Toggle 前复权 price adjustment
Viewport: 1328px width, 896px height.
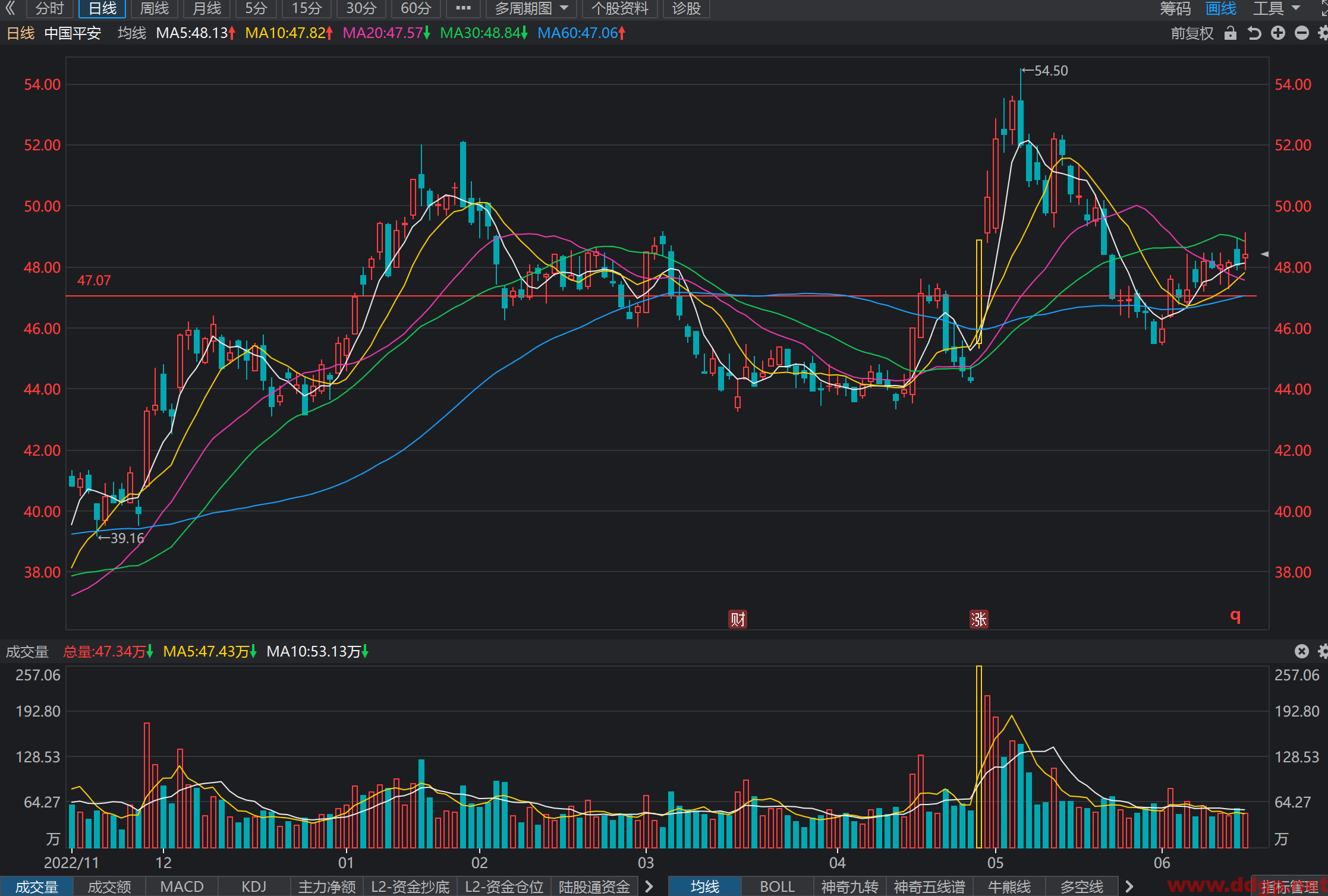click(x=1192, y=33)
